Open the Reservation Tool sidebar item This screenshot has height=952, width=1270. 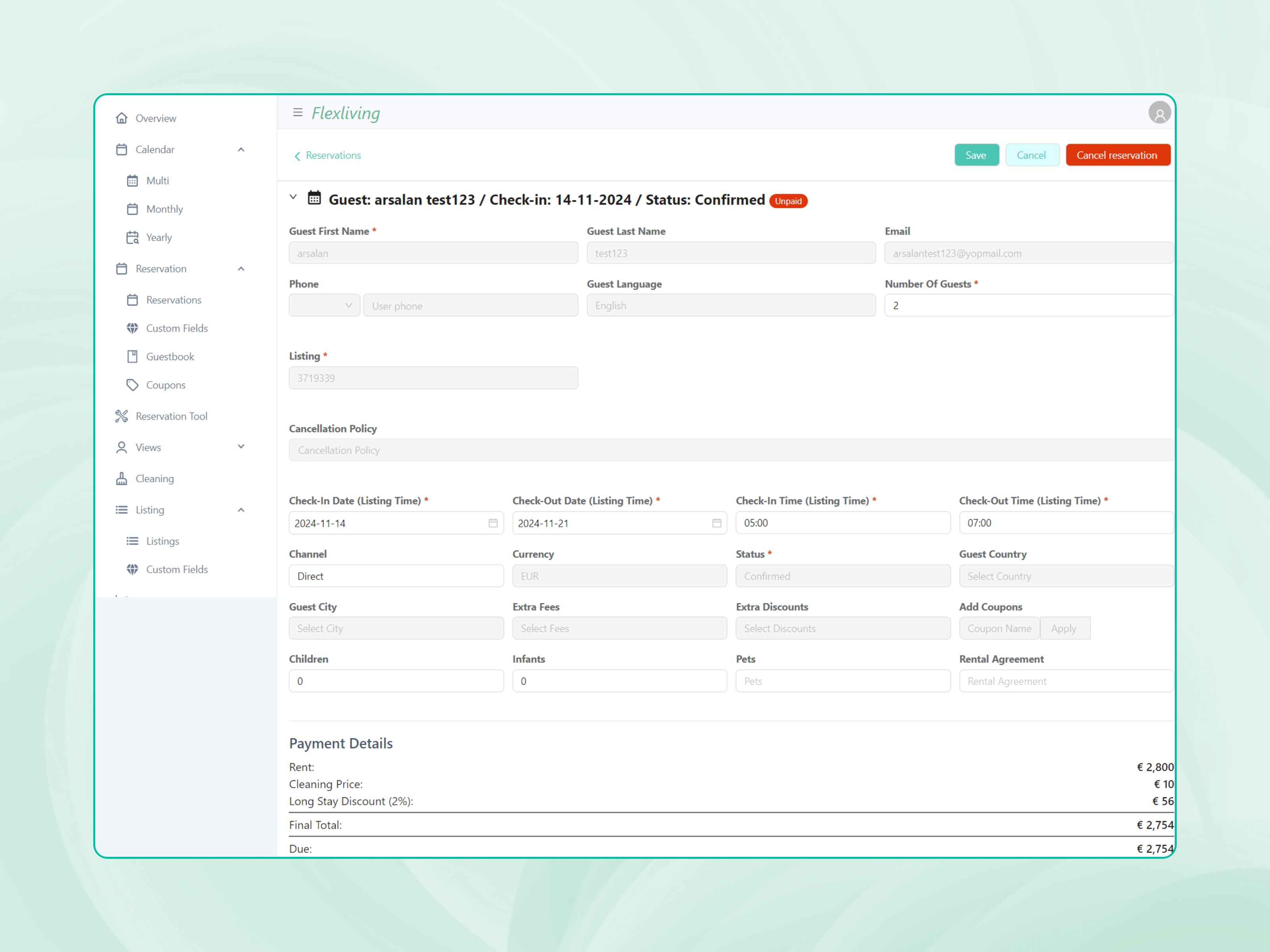(x=171, y=416)
